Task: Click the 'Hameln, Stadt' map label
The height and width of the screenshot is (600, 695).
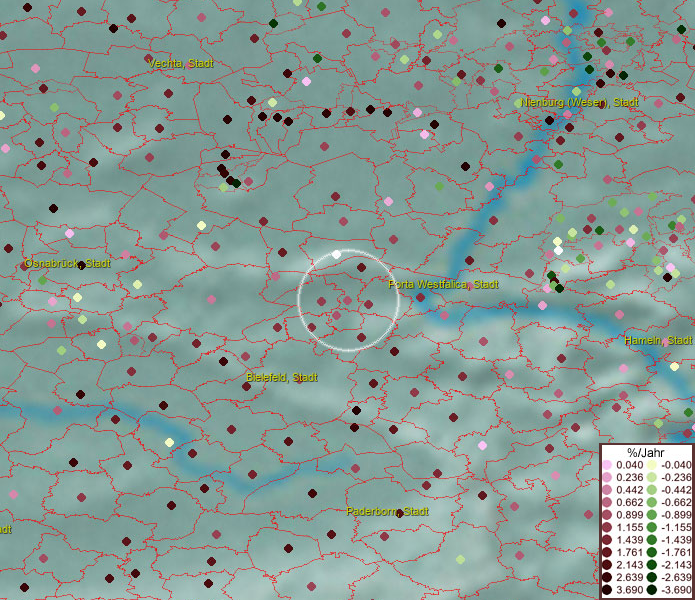Action: point(658,340)
